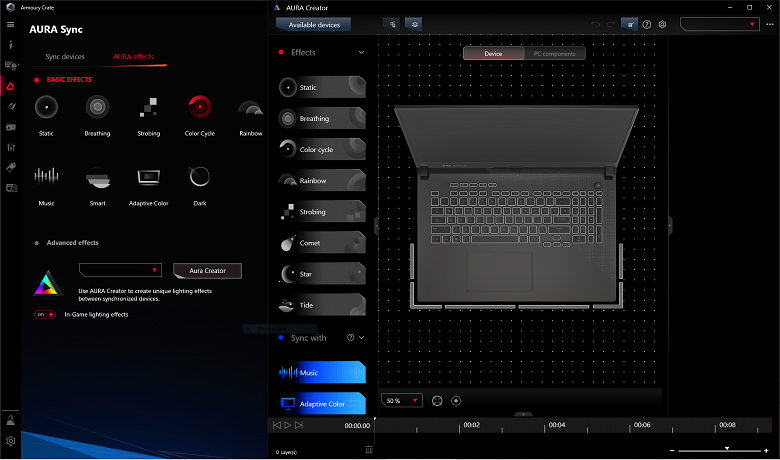
Task: Add the Breathing effect in AURA Creator
Action: tap(322, 118)
